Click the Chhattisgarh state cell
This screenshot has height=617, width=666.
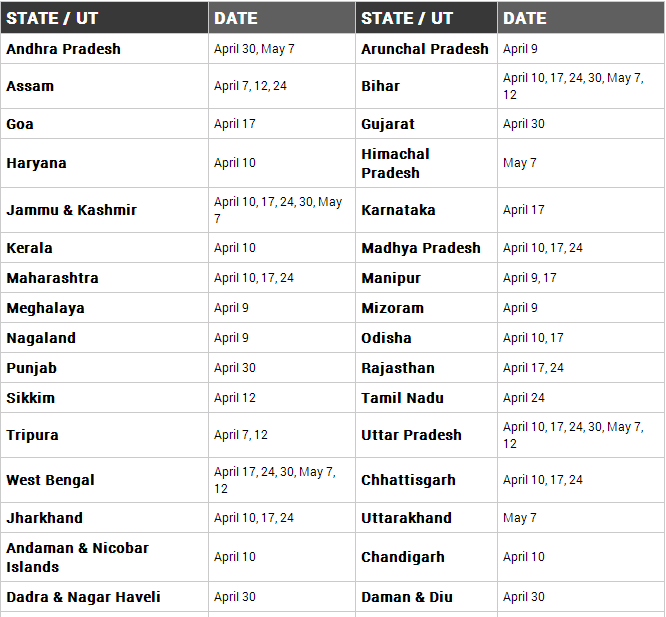click(x=426, y=480)
